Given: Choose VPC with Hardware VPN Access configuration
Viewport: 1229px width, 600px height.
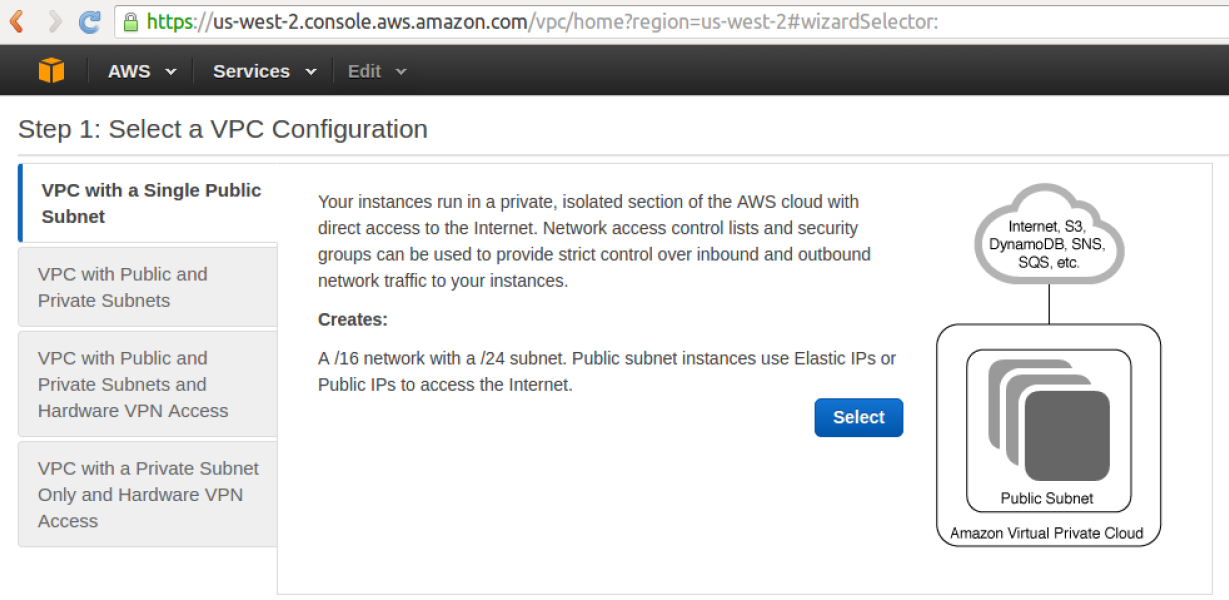Looking at the screenshot, I should (x=148, y=384).
